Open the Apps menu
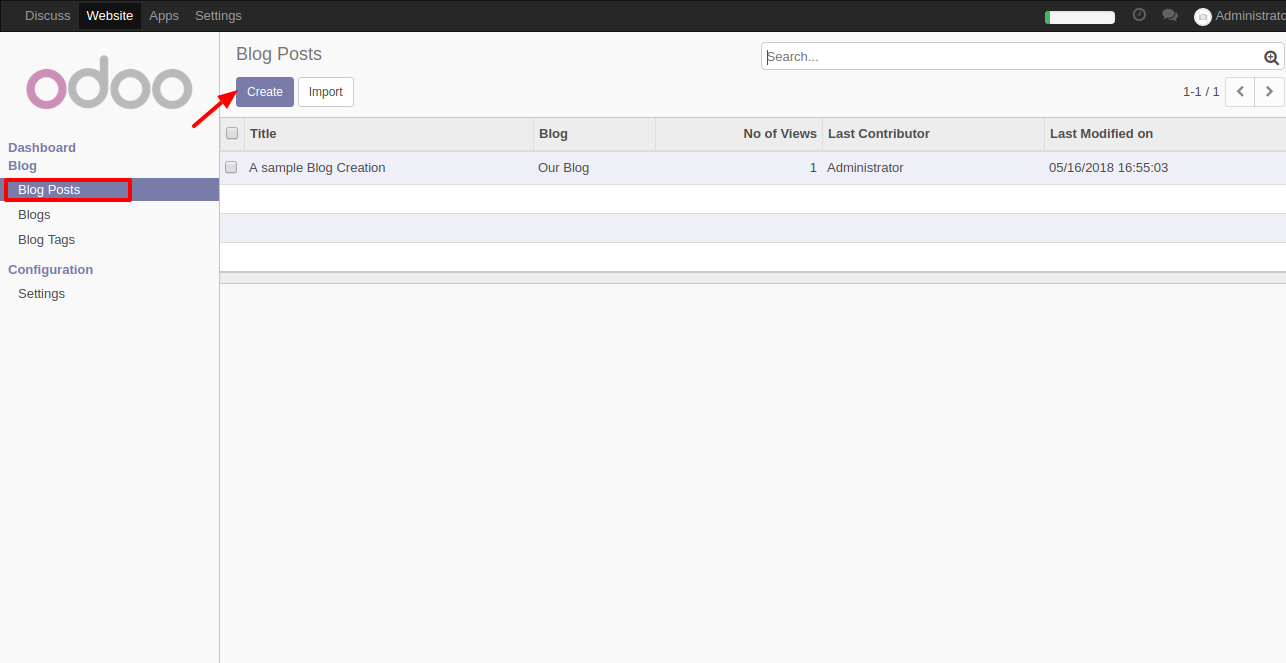 pos(164,15)
